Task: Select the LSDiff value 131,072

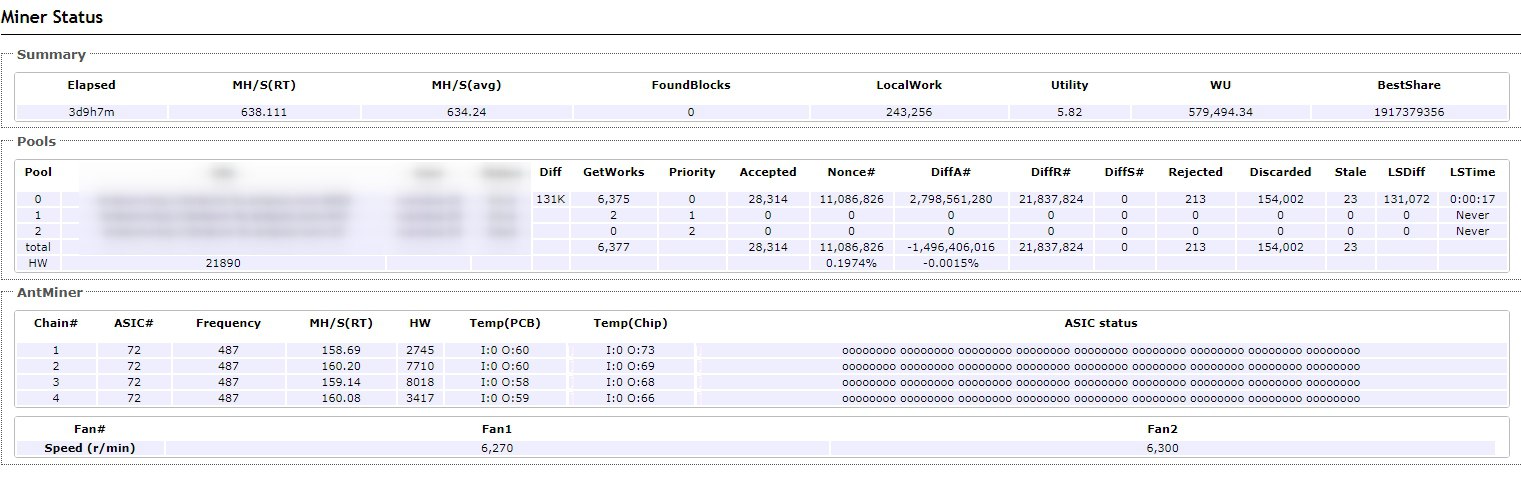Action: [1405, 199]
